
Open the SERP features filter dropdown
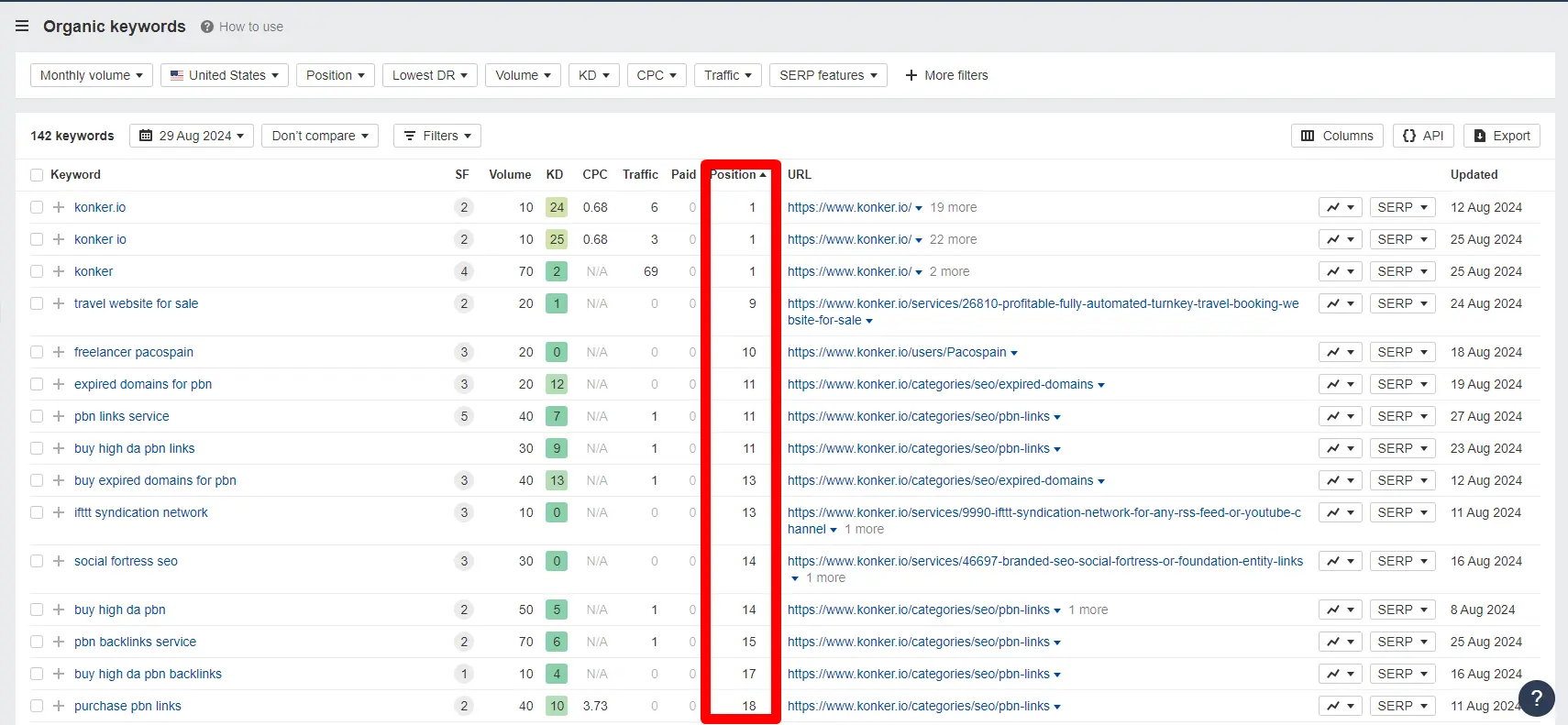828,75
